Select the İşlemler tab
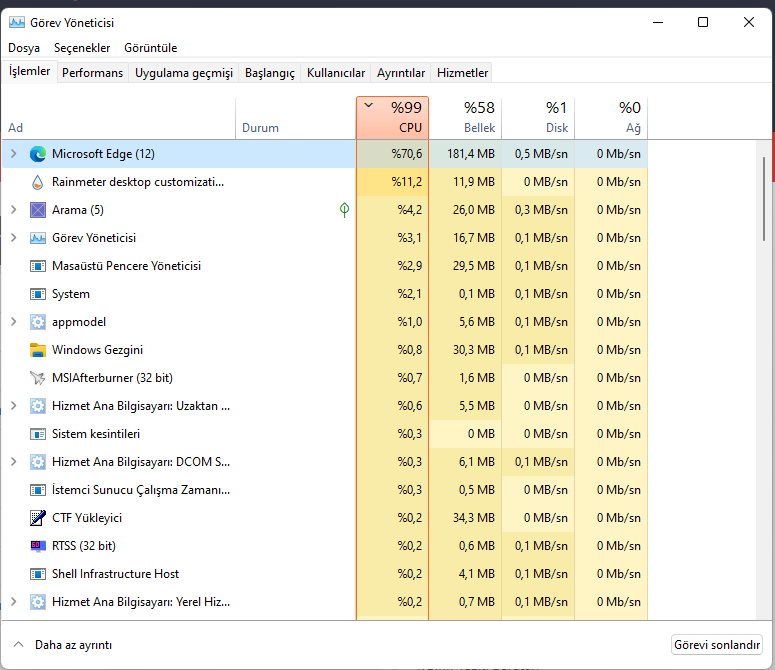The image size is (775, 670). [x=30, y=71]
